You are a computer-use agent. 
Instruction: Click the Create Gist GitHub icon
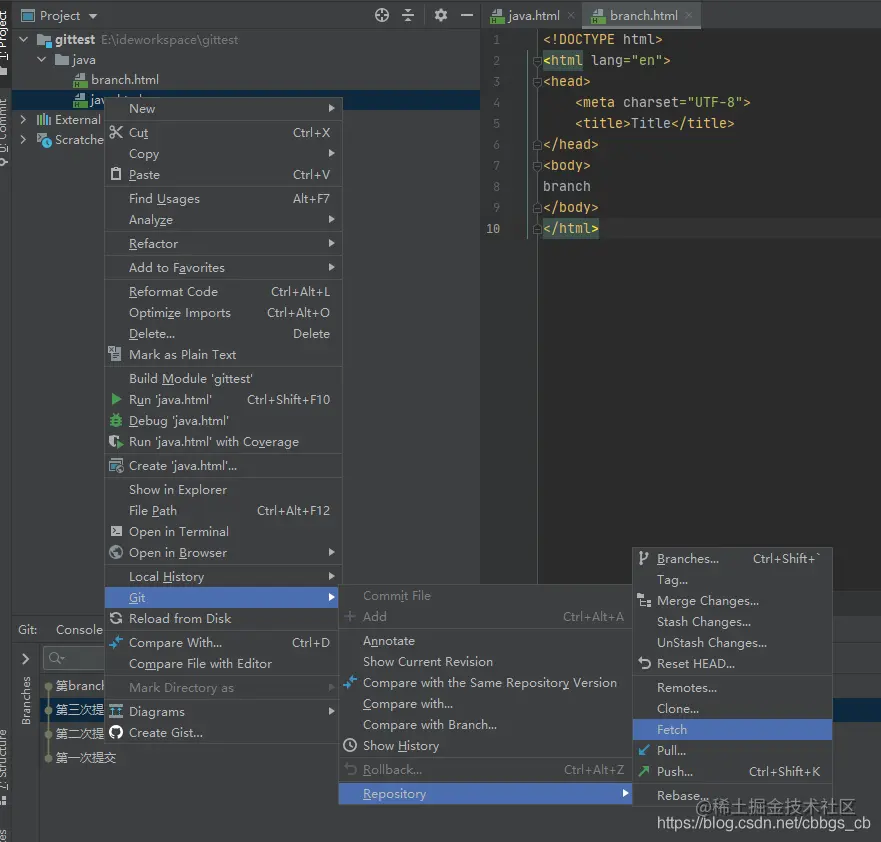116,732
